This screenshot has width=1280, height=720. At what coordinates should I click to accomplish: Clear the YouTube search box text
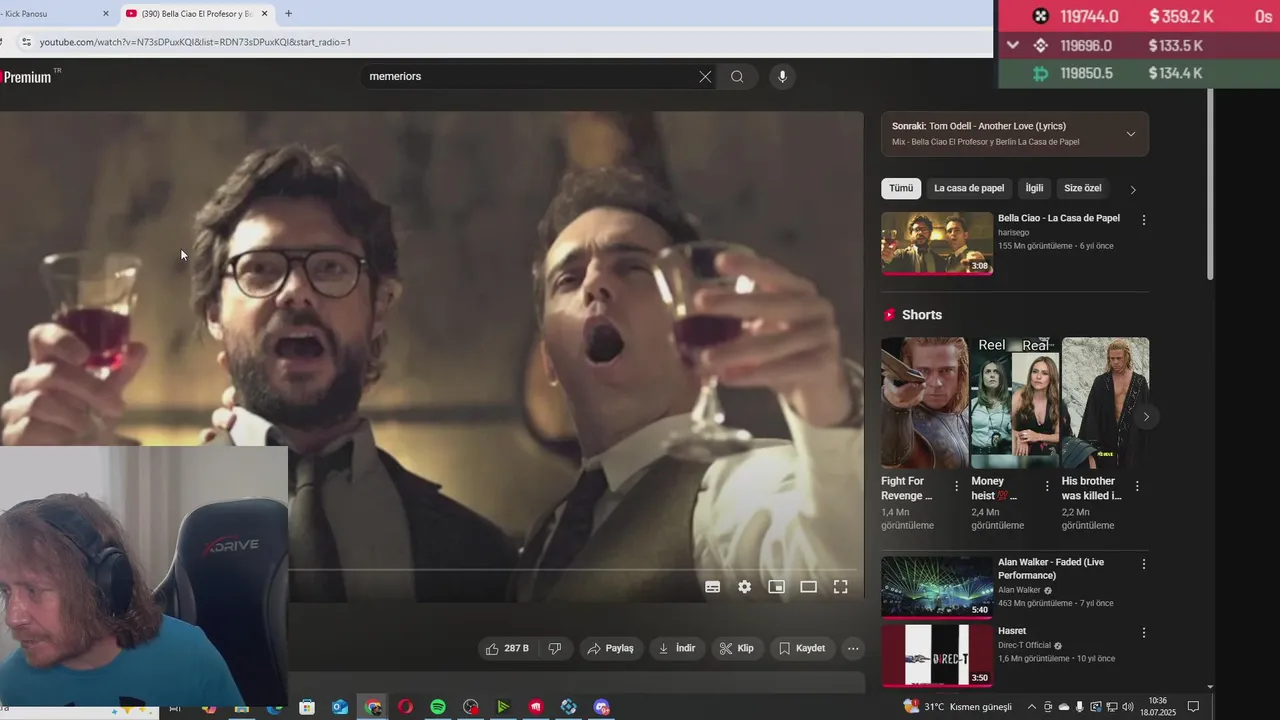pyautogui.click(x=705, y=77)
